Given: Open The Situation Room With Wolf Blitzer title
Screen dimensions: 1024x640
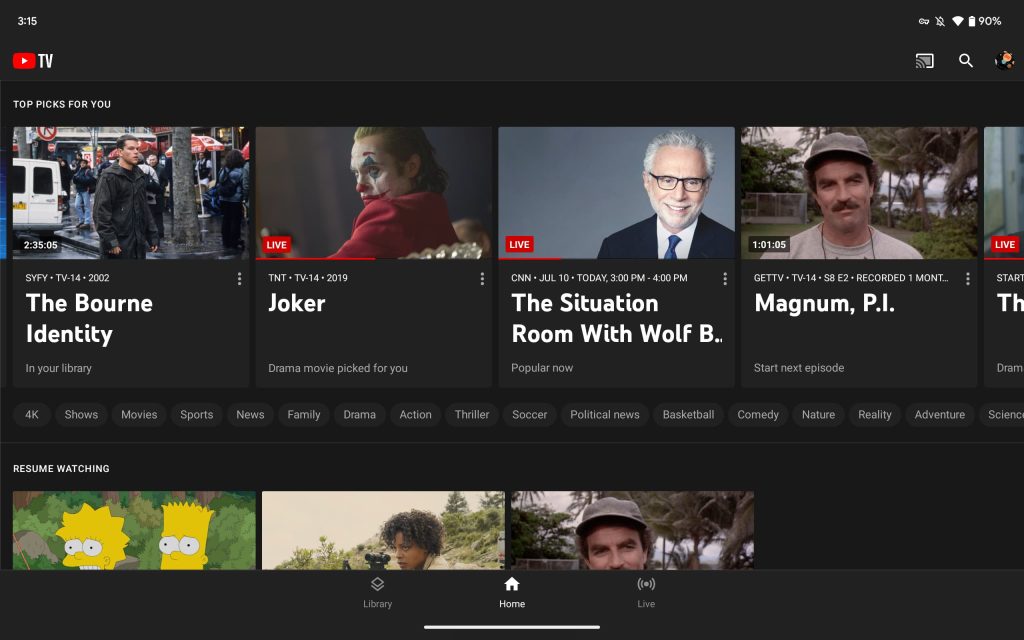Looking at the screenshot, I should 616,318.
